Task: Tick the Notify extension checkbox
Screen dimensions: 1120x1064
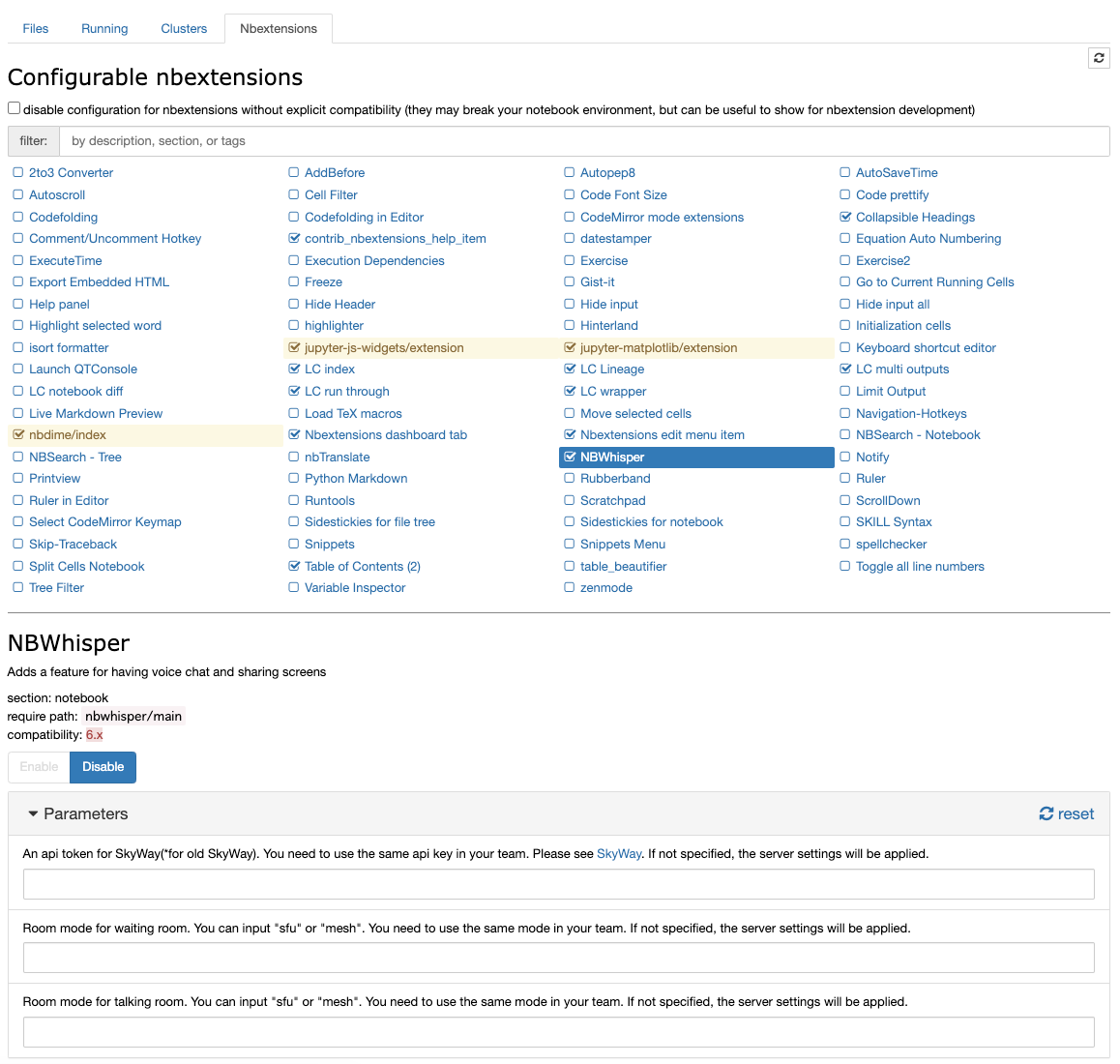Action: point(845,457)
